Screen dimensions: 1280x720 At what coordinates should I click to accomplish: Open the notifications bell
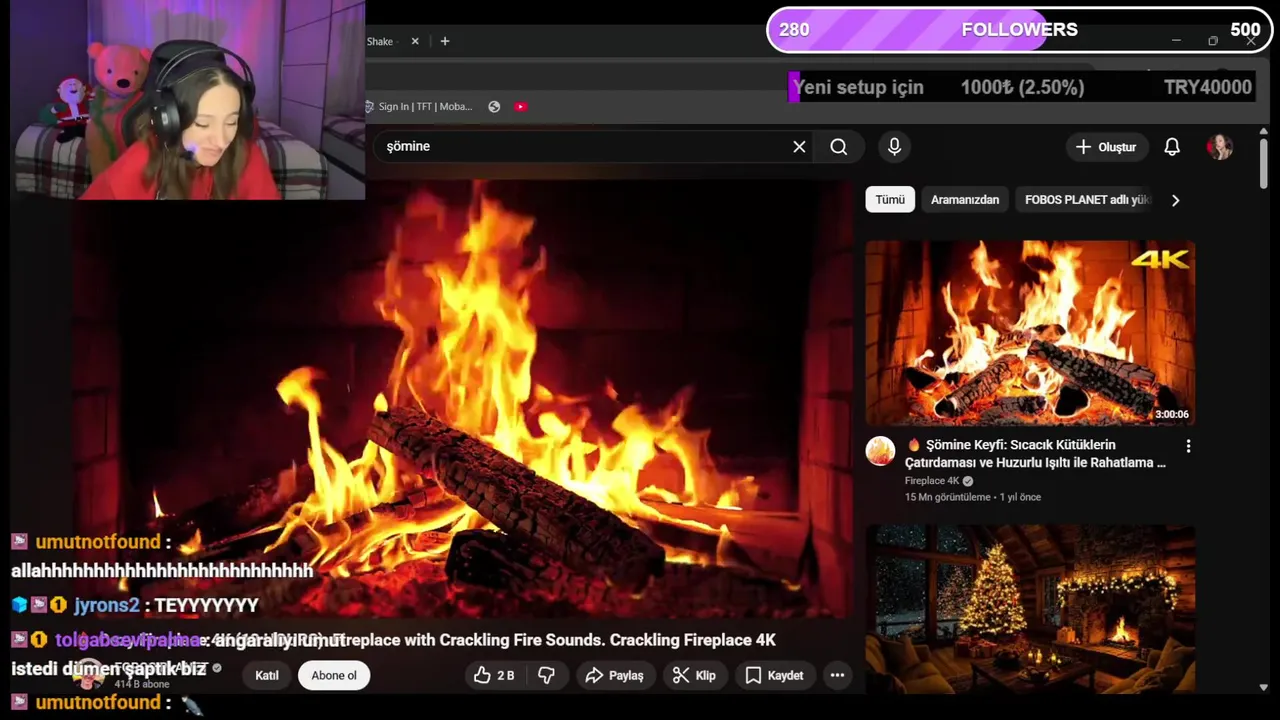click(1172, 147)
